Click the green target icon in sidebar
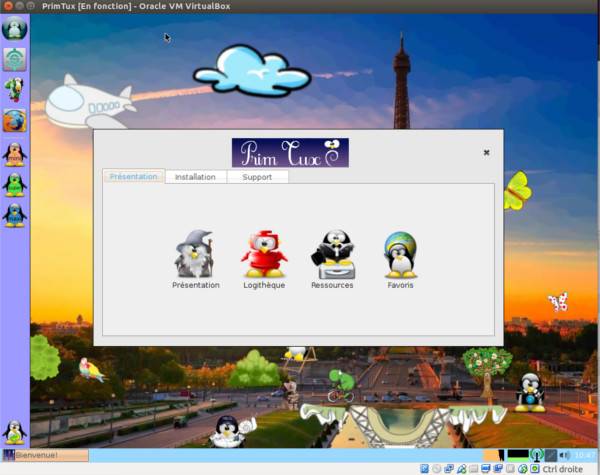600x475 pixels. (x=15, y=59)
